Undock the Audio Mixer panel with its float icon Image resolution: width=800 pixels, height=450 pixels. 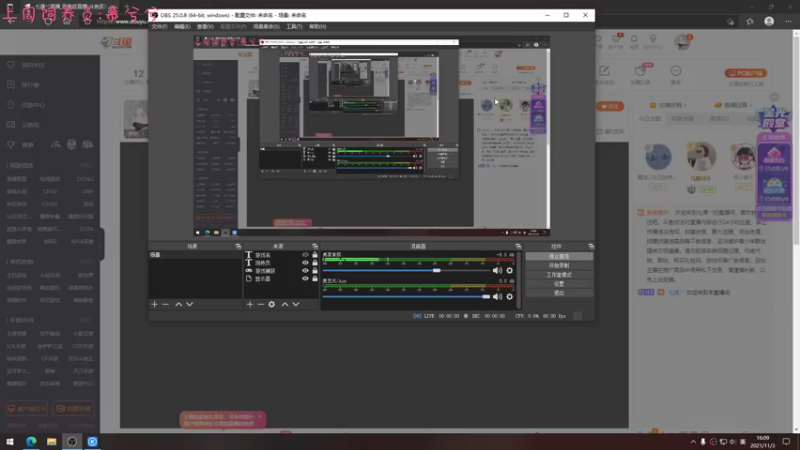tap(518, 246)
